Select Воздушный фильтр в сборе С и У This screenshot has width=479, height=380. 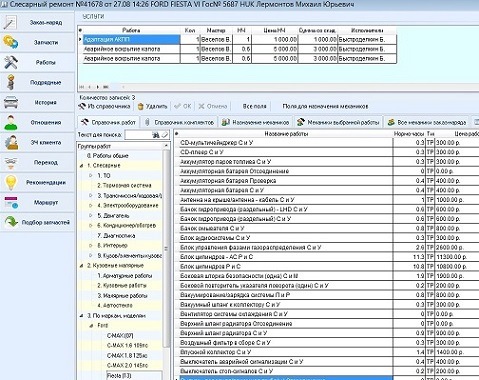(286, 342)
